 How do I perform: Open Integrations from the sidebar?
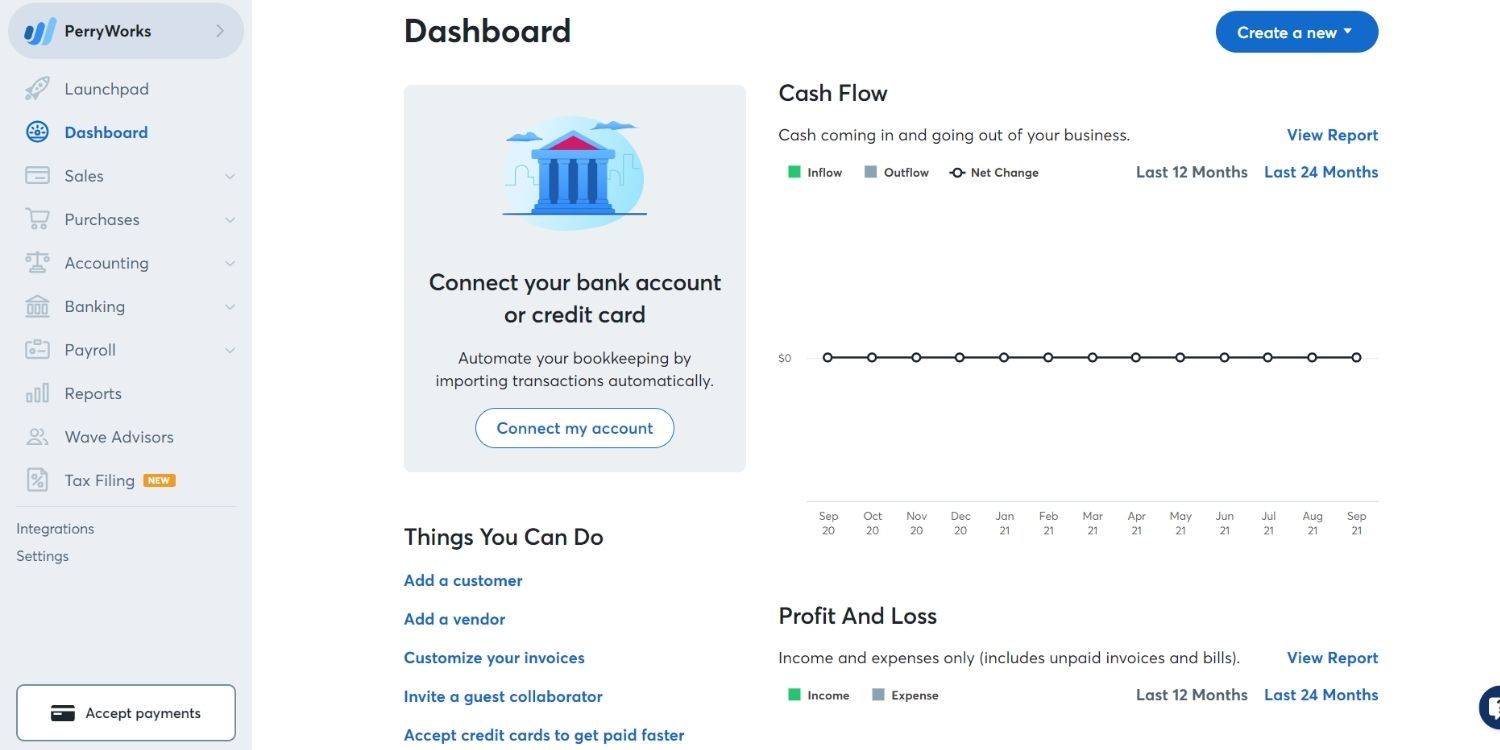coord(55,528)
